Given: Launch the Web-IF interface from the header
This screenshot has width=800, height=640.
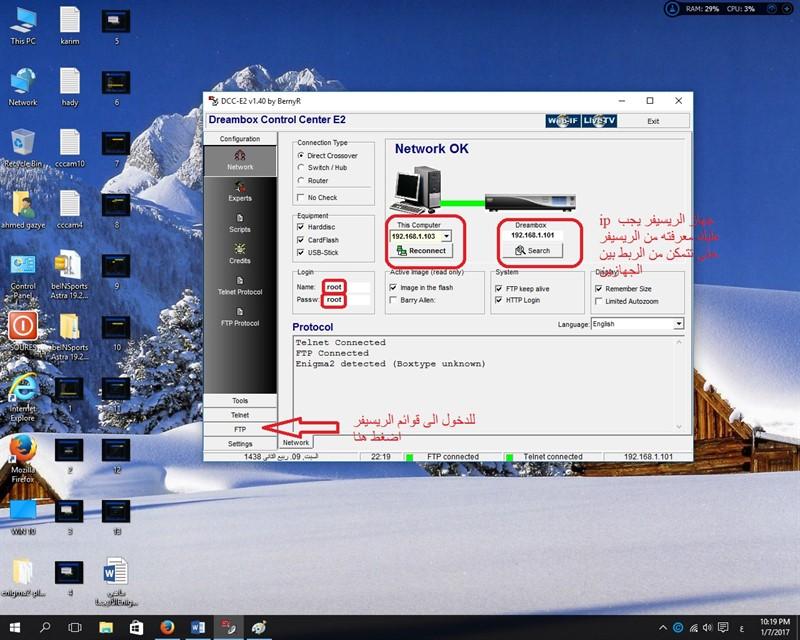Looking at the screenshot, I should coord(563,121).
